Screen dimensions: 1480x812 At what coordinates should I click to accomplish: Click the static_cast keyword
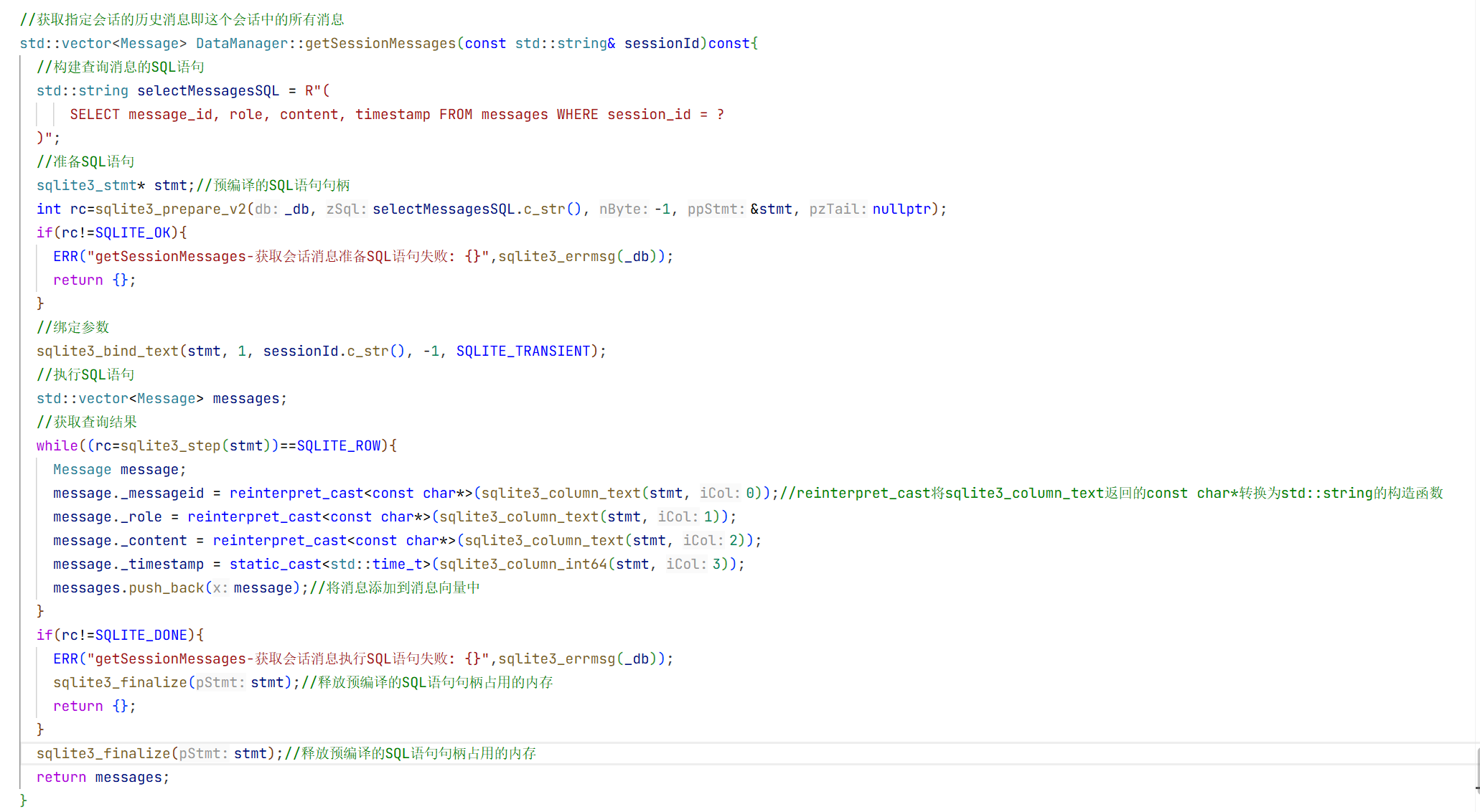tap(276, 564)
